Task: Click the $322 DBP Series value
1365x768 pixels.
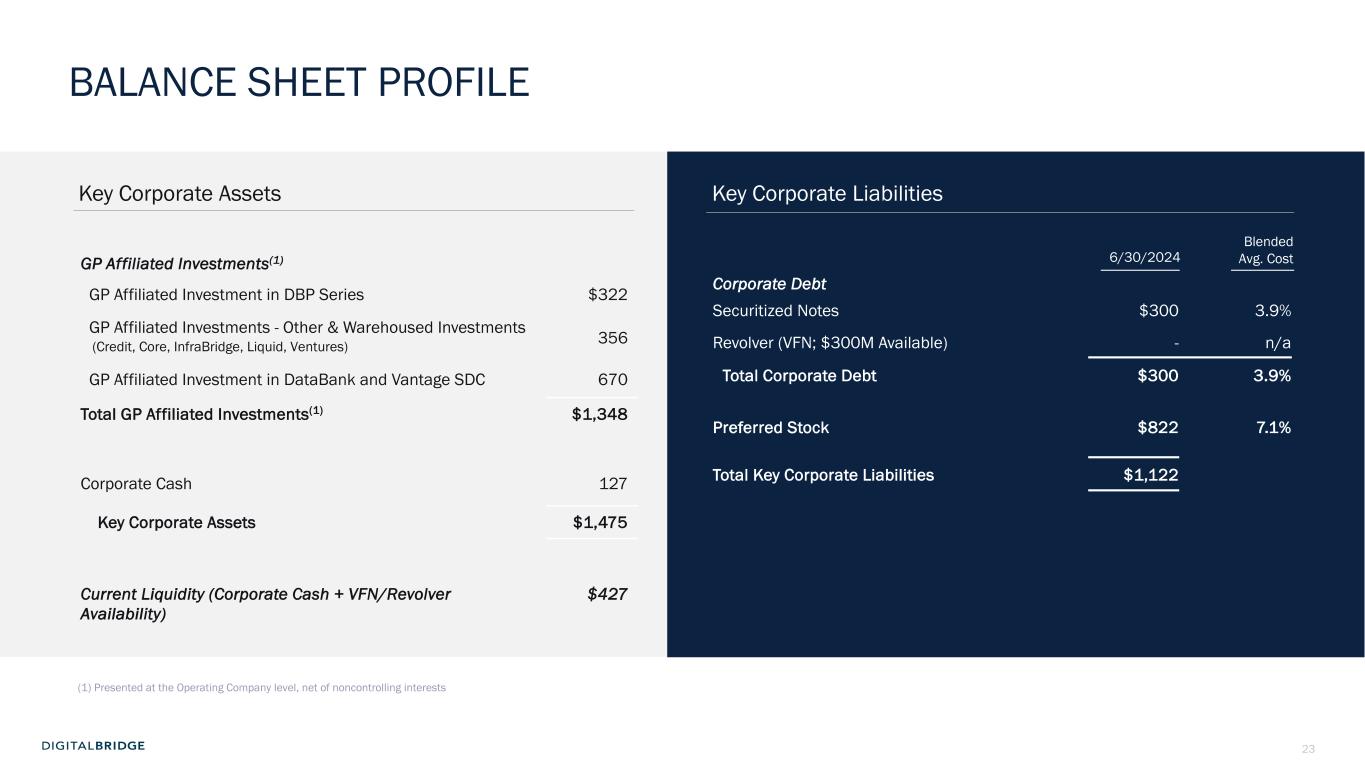Action: [x=608, y=295]
